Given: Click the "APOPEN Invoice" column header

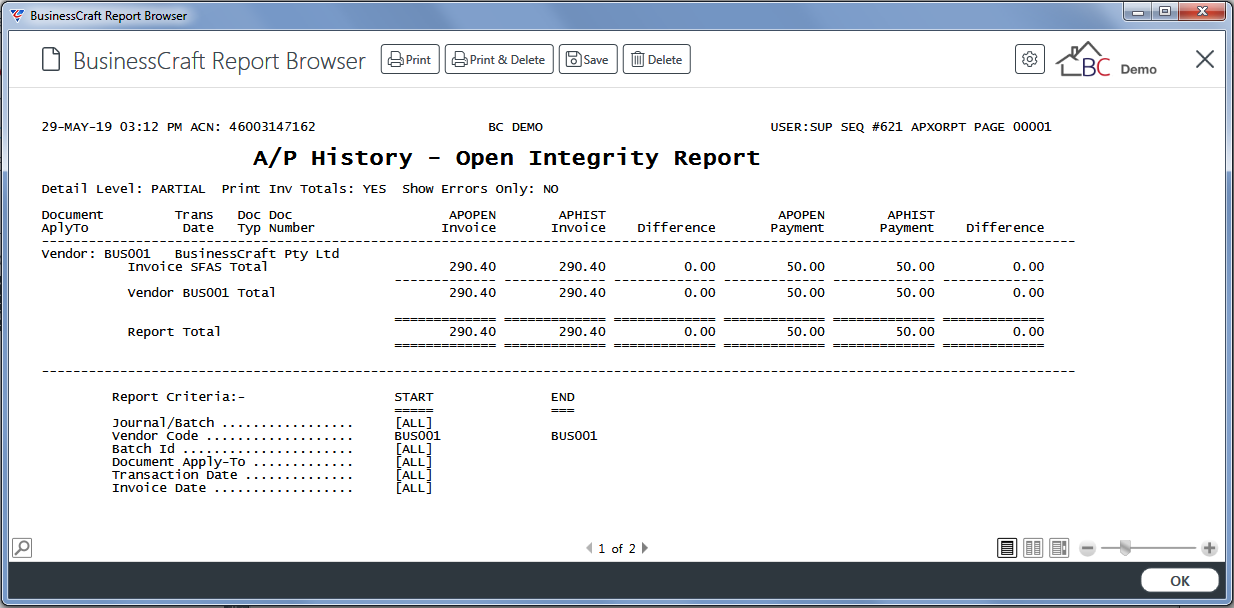Looking at the screenshot, I should (x=469, y=222).
